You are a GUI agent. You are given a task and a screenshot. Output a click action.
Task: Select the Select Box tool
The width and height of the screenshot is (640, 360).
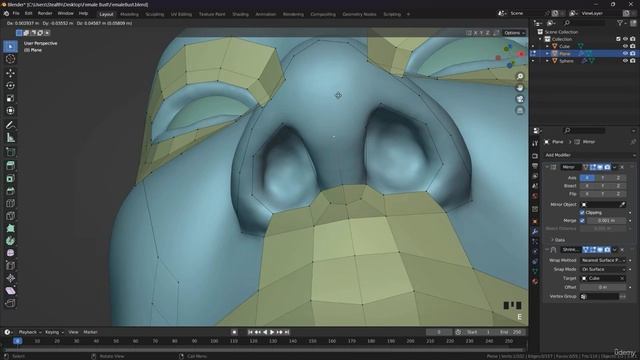click(10, 47)
